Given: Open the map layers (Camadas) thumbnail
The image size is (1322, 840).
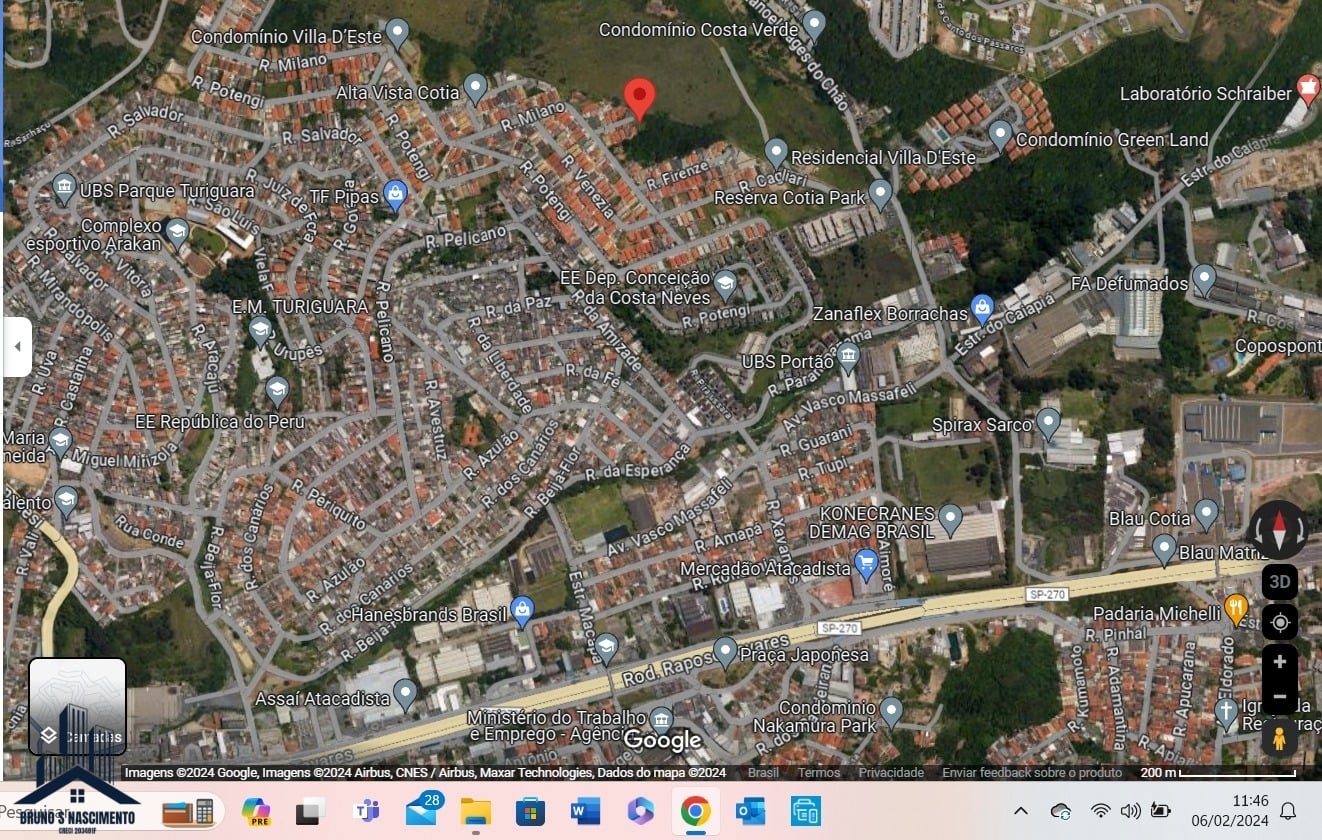Looking at the screenshot, I should [x=77, y=706].
